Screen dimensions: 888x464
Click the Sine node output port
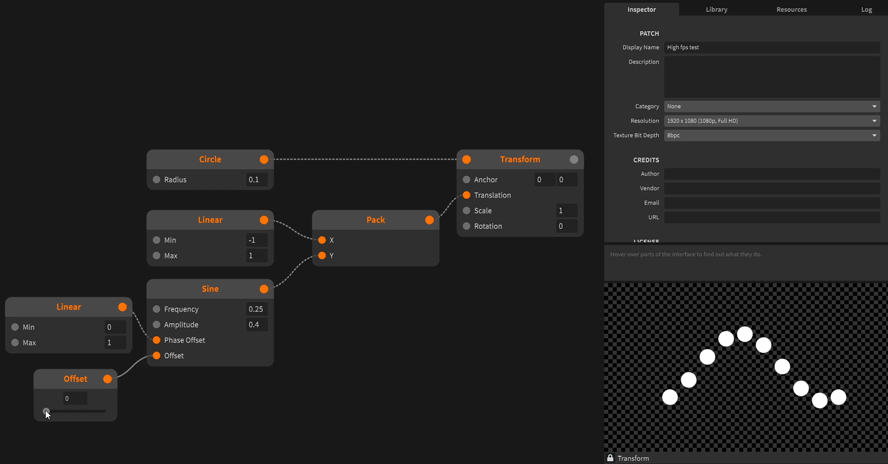click(x=264, y=289)
